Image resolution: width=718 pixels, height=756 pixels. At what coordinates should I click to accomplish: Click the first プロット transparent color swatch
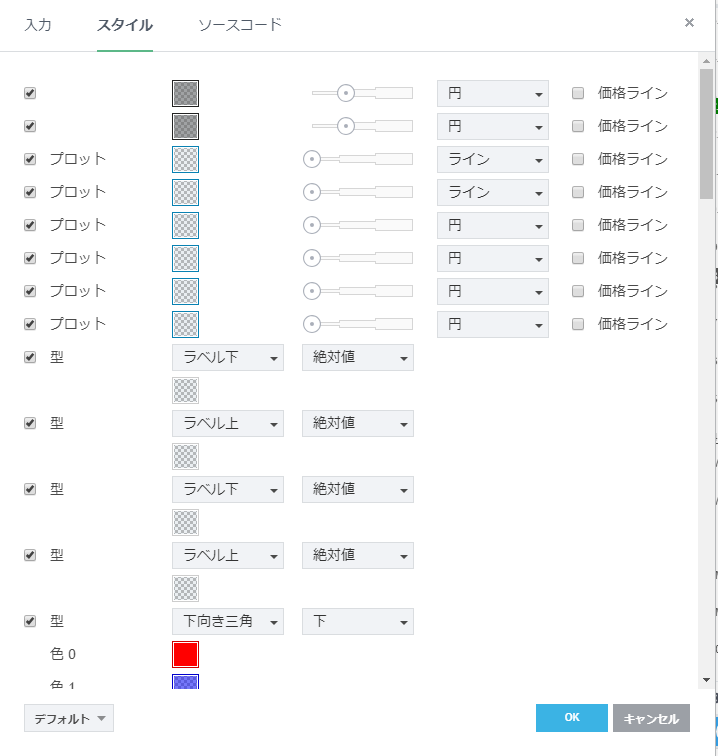(x=185, y=159)
